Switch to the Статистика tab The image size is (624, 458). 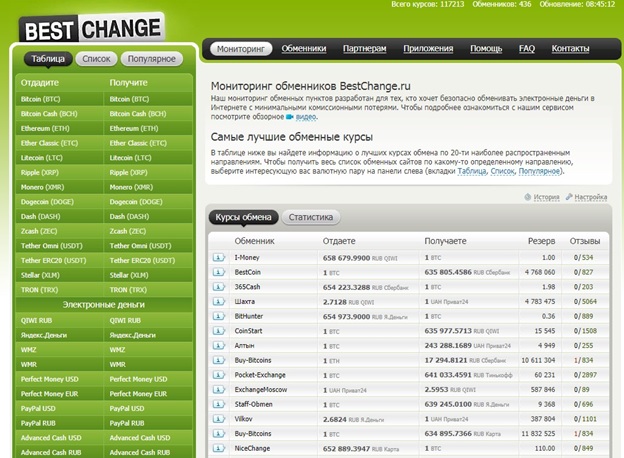311,217
